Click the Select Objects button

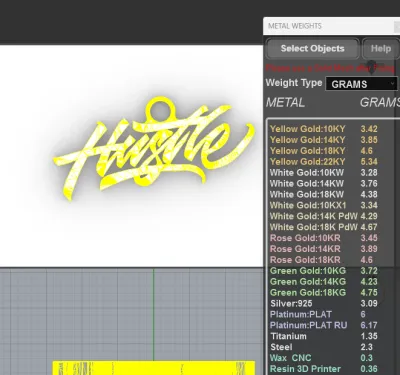pyautogui.click(x=313, y=49)
